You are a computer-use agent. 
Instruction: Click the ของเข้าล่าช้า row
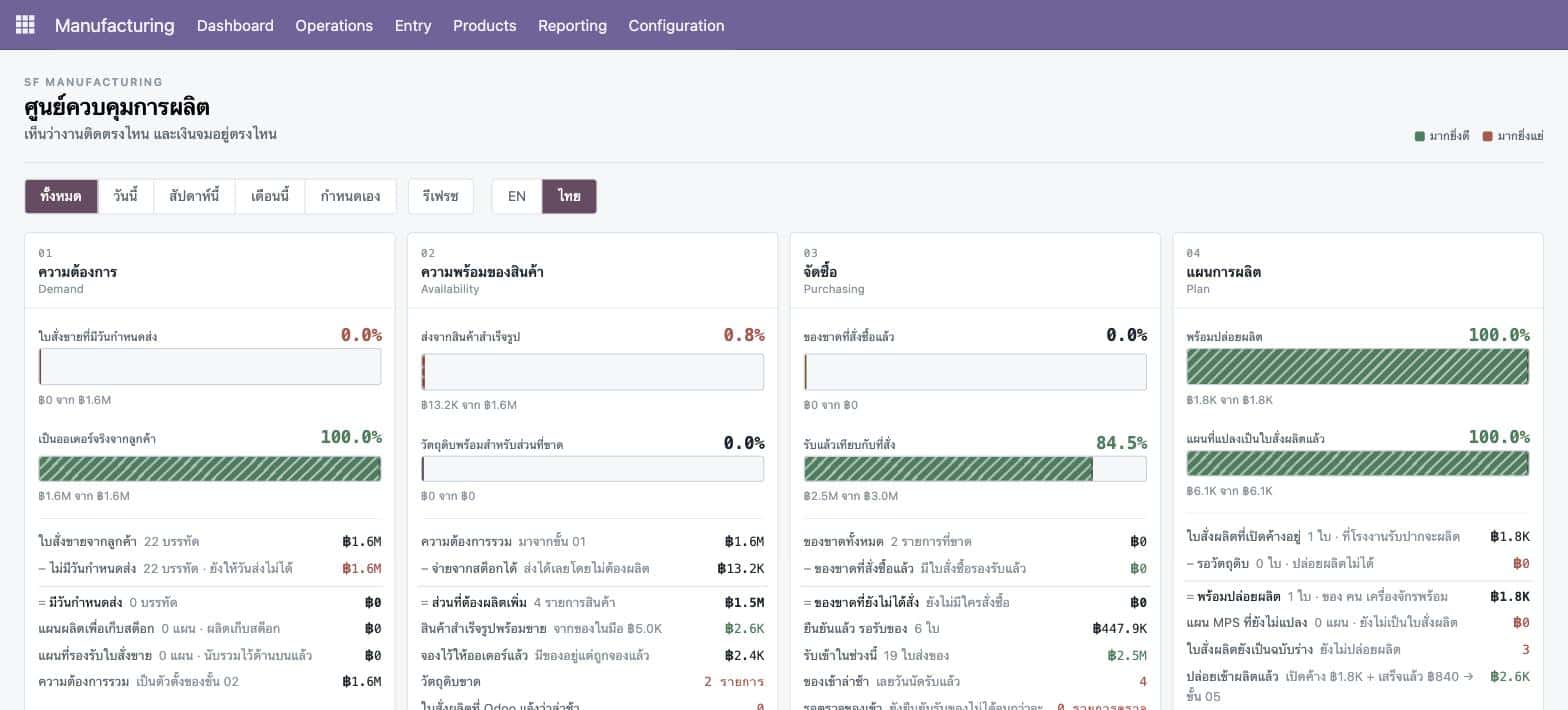coord(975,682)
